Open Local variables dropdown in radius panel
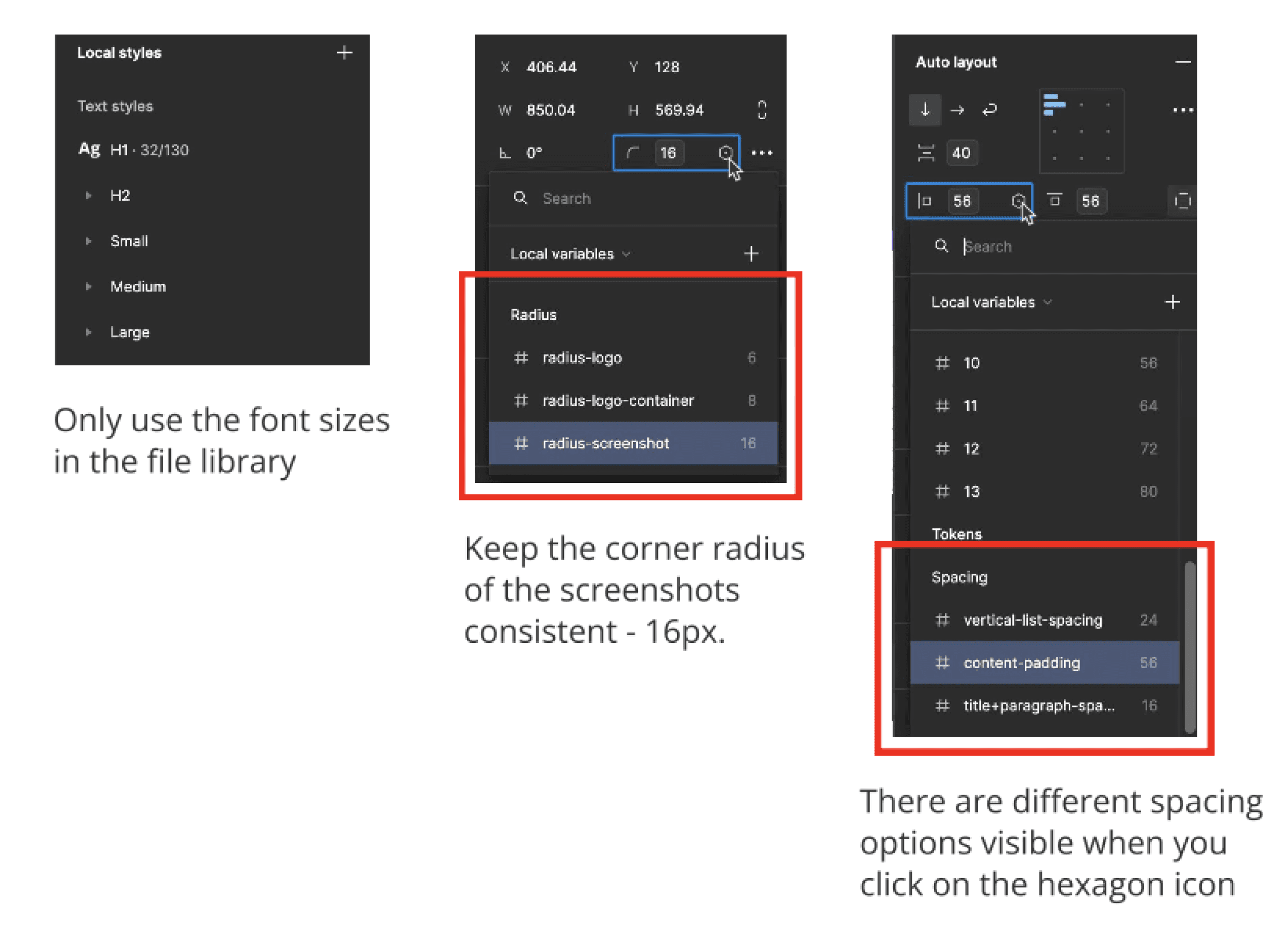The width and height of the screenshot is (1288, 939). [x=570, y=253]
